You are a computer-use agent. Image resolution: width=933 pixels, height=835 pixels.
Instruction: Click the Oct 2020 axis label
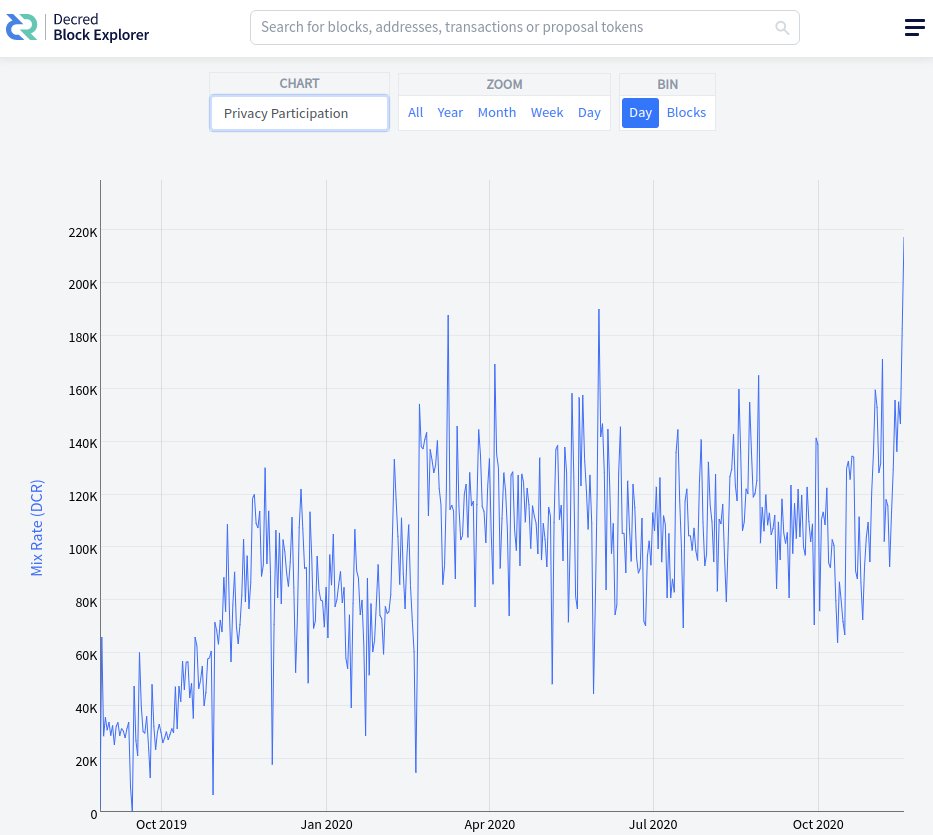tap(818, 824)
